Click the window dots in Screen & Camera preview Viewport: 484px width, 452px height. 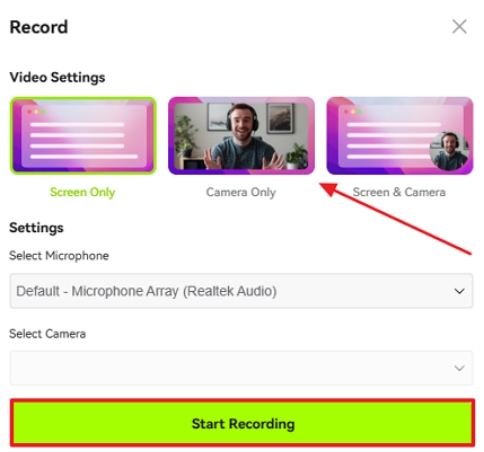(353, 112)
